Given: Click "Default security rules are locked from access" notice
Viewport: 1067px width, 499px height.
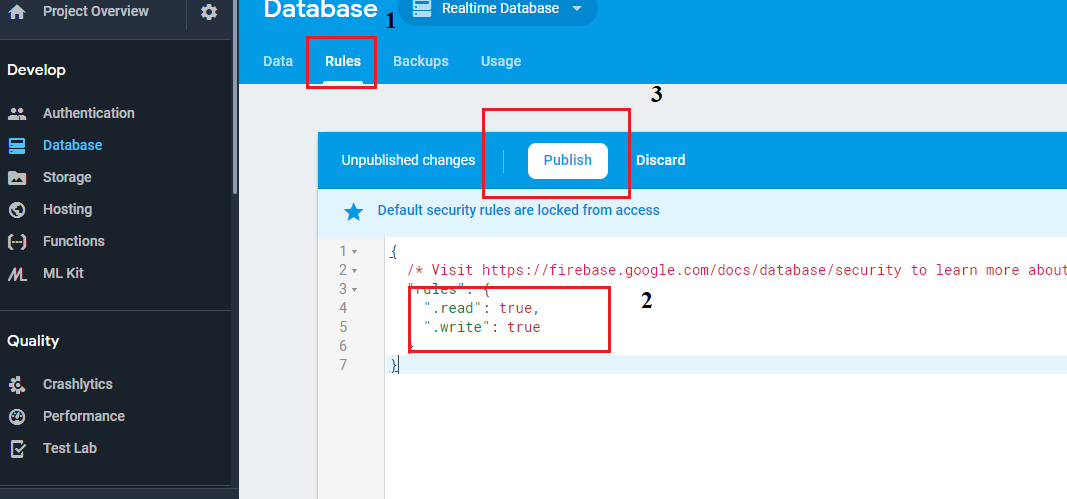Looking at the screenshot, I should tap(519, 210).
